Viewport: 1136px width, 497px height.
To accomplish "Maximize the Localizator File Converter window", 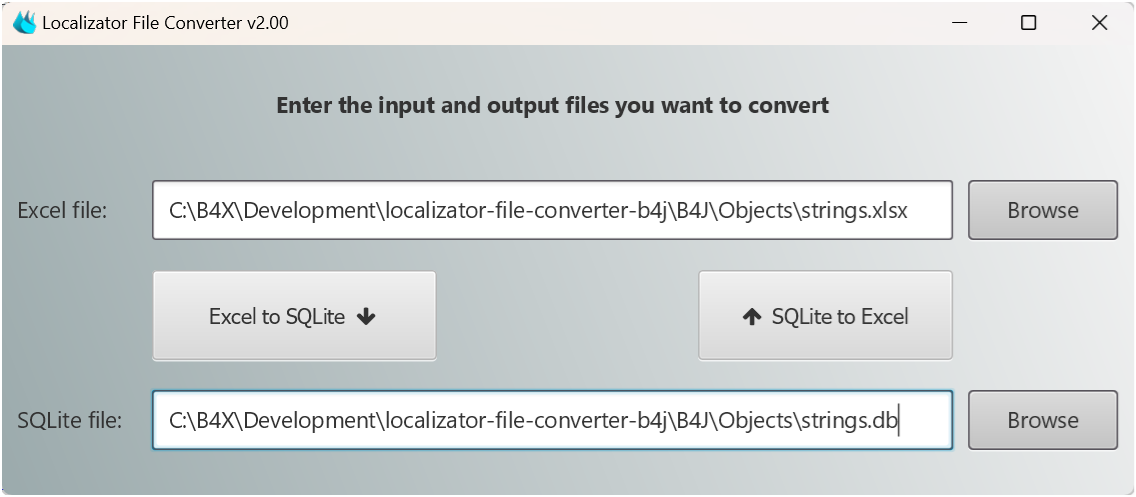I will tap(1028, 23).
